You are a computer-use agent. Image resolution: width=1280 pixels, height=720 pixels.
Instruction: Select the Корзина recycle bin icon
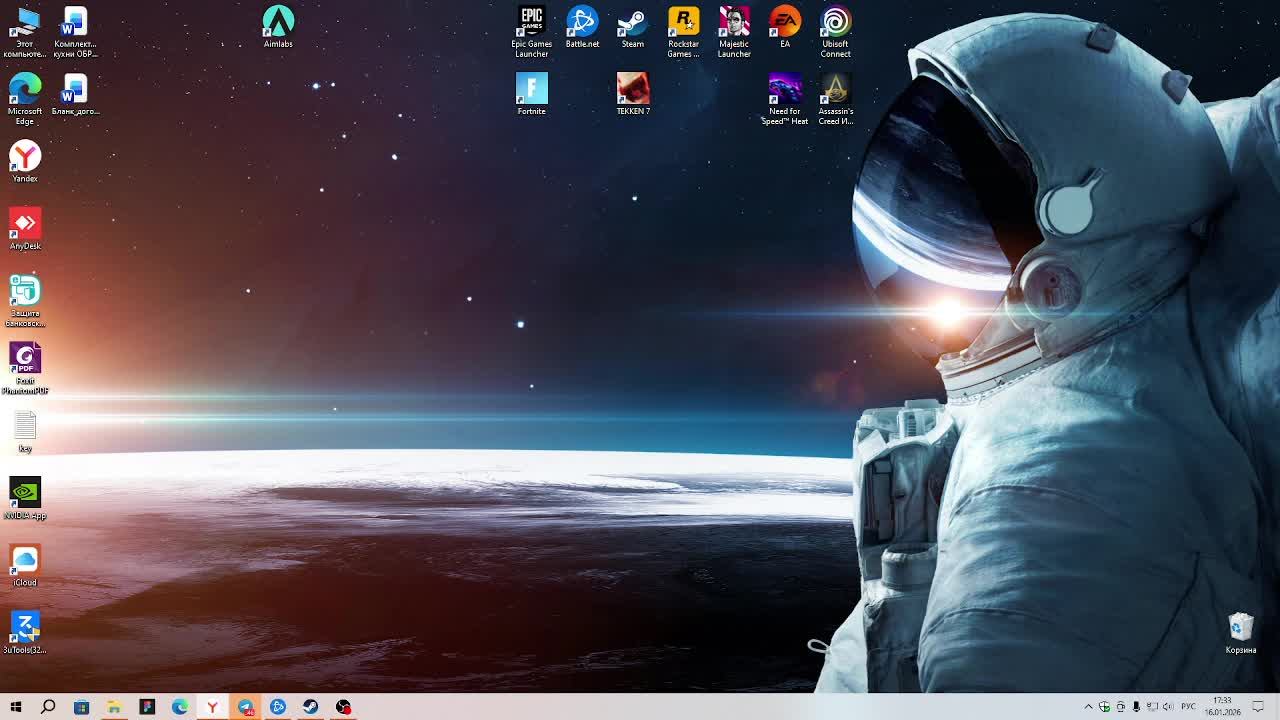(x=1241, y=633)
